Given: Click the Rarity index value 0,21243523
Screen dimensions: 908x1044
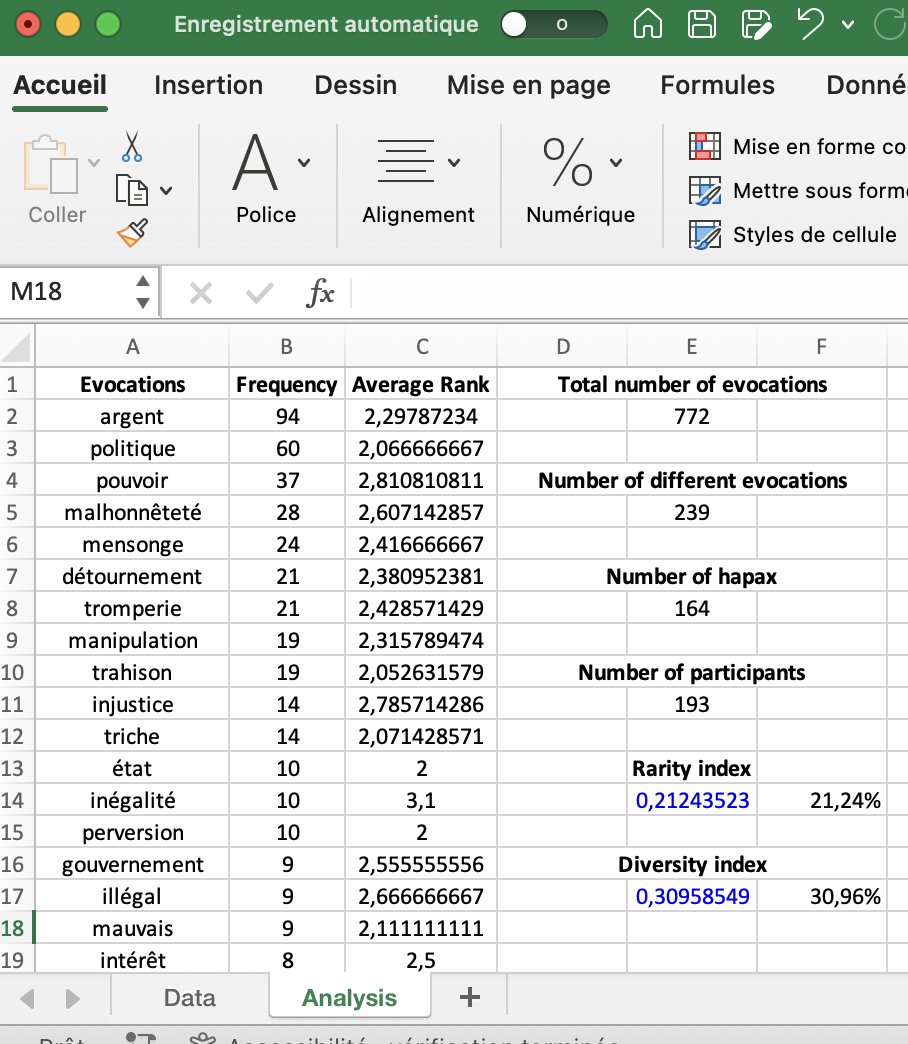Looking at the screenshot, I should point(692,800).
